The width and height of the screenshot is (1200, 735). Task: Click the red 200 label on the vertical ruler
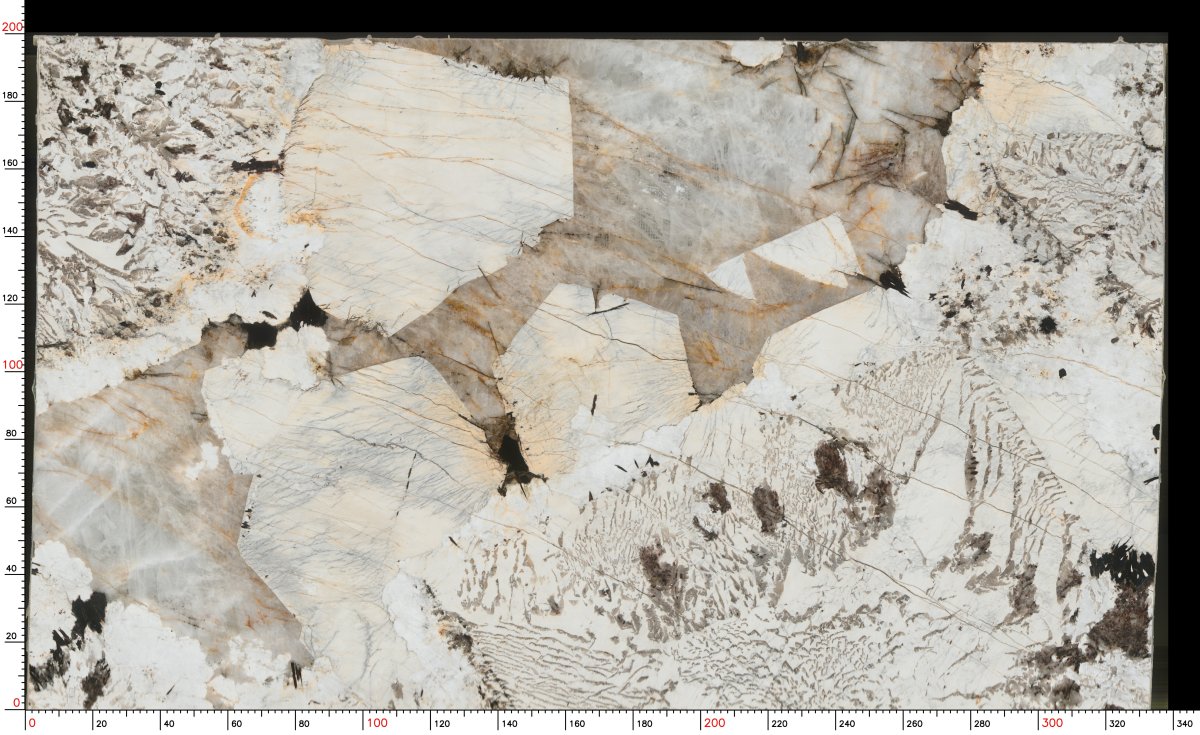click(x=12, y=28)
